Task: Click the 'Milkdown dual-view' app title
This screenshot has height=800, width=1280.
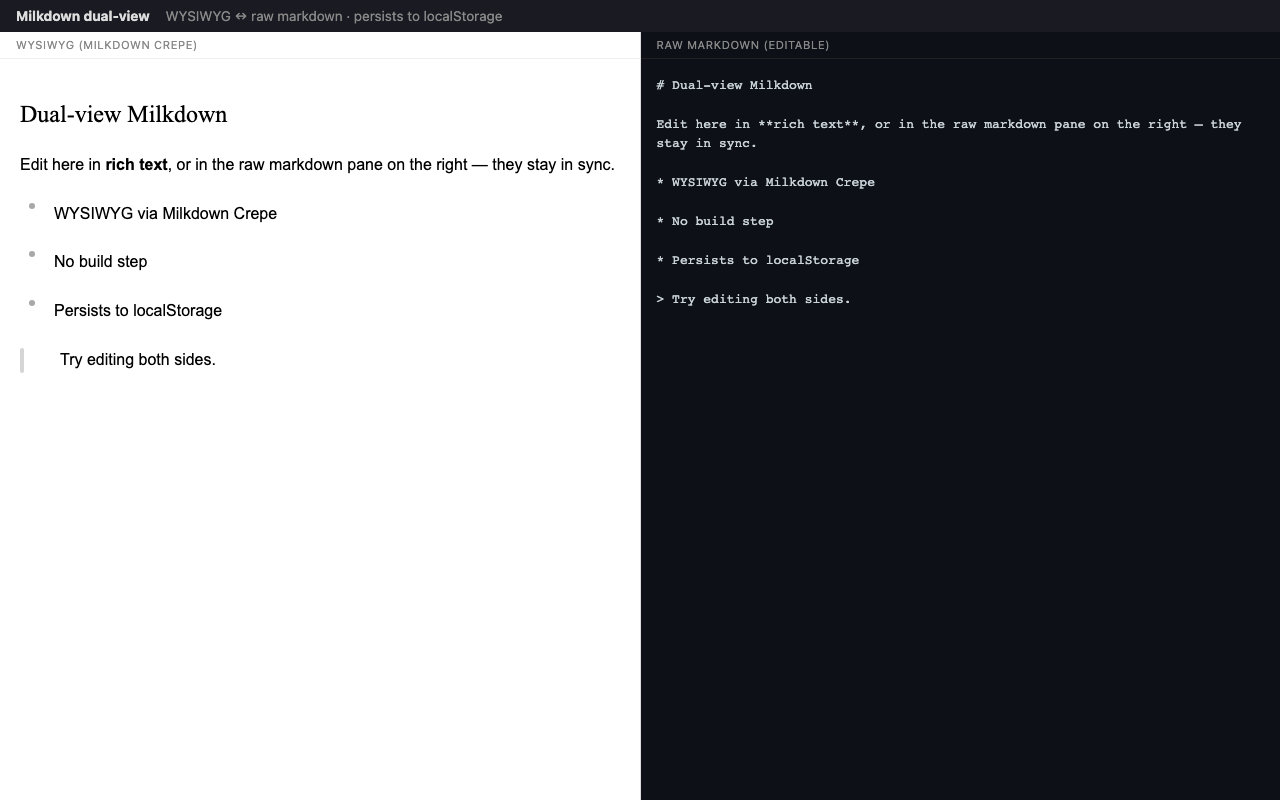Action: point(83,16)
